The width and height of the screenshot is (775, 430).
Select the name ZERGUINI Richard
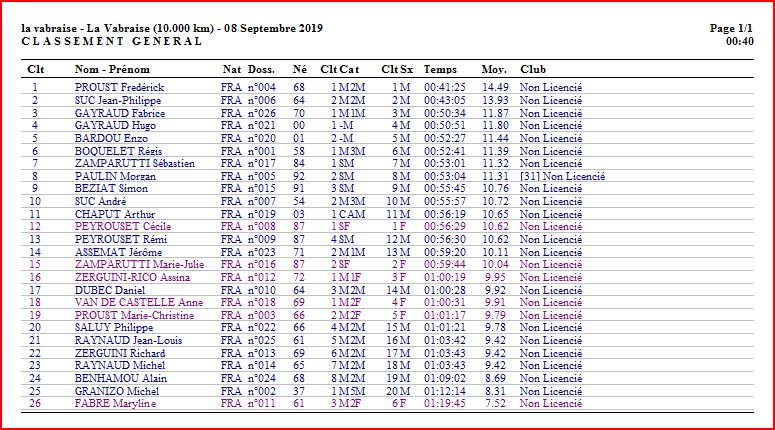120,354
